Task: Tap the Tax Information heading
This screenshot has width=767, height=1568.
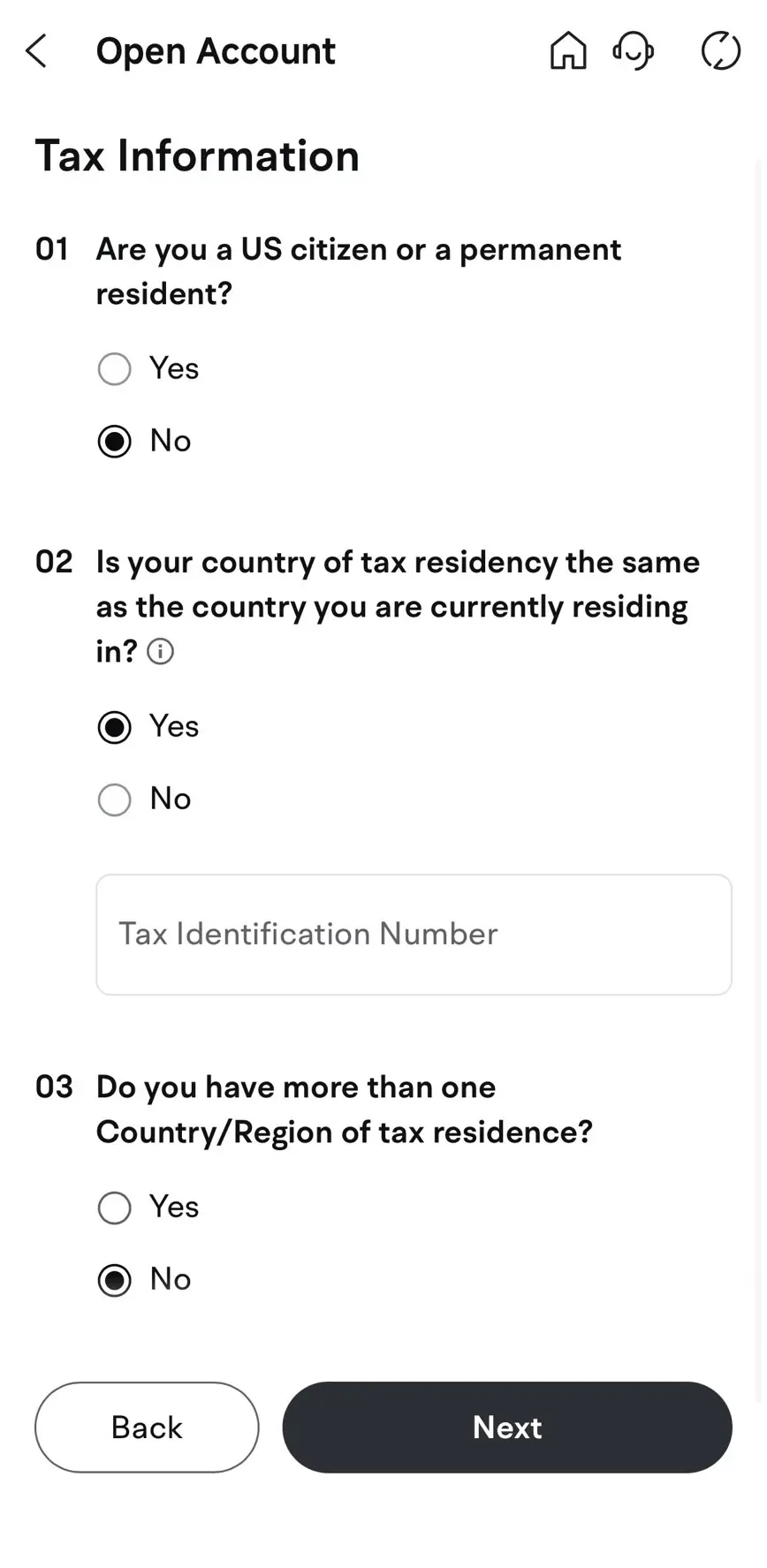Action: point(197,156)
